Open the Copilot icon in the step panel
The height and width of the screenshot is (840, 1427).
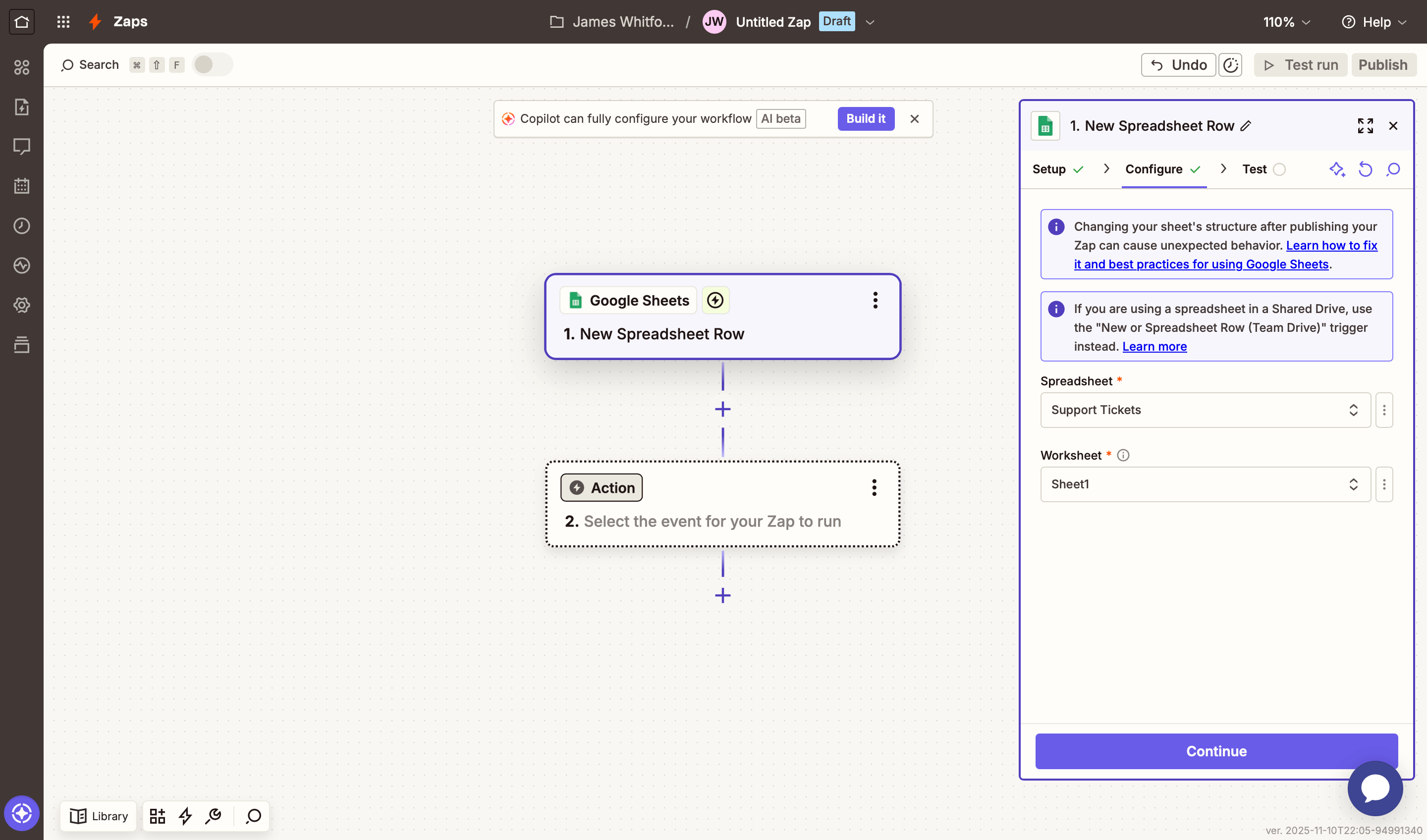point(1337,169)
